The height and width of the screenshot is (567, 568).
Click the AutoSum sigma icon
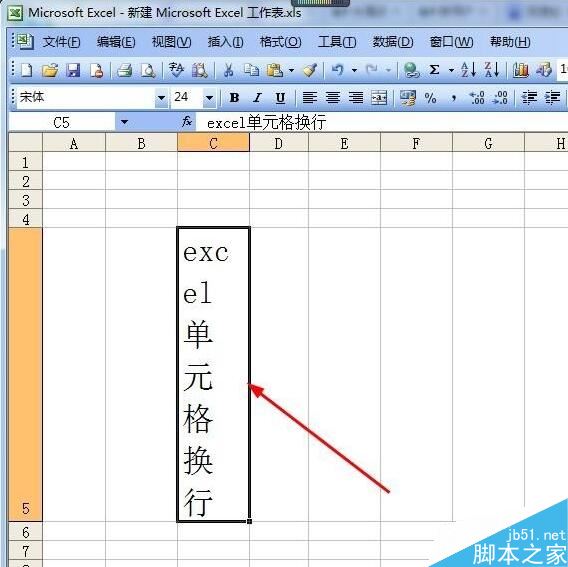pos(434,70)
